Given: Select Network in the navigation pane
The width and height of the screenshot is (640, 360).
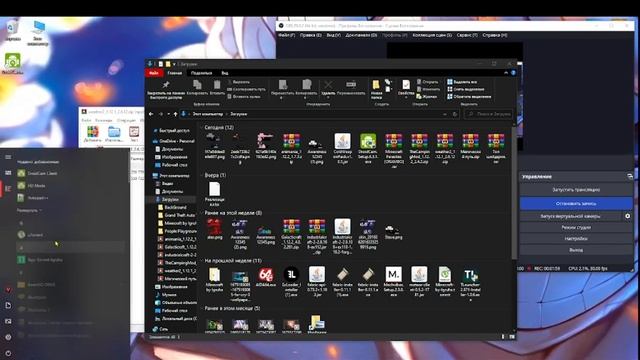Looking at the screenshot, I should pos(160,329).
